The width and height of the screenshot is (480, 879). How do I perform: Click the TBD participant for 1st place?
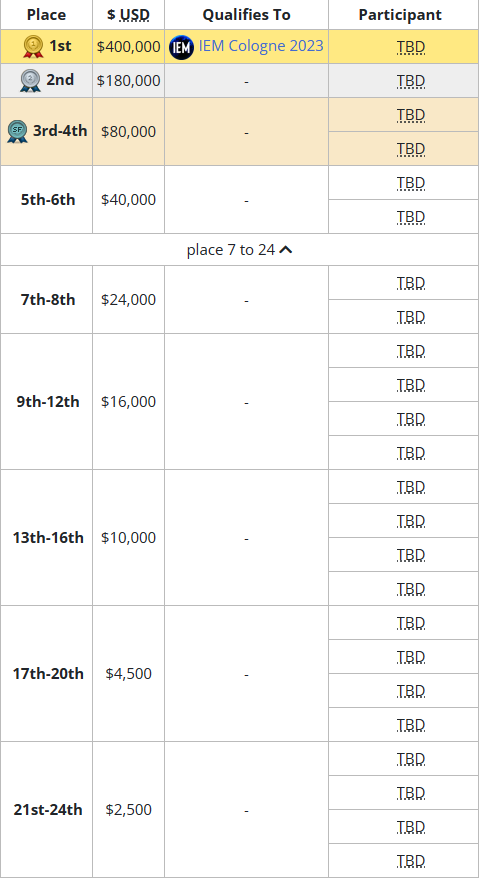[411, 47]
